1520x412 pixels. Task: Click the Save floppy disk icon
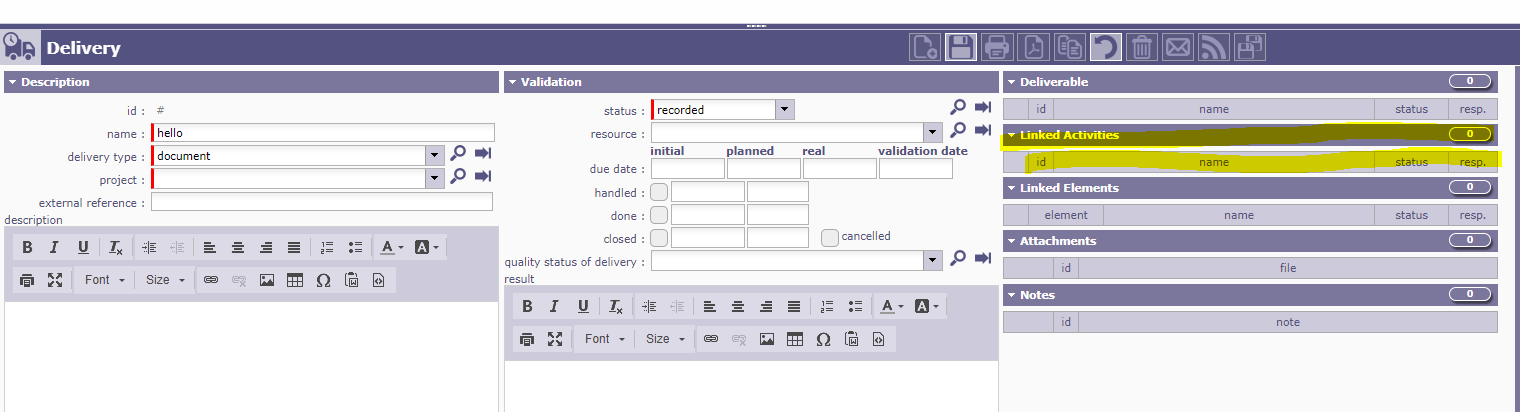961,47
